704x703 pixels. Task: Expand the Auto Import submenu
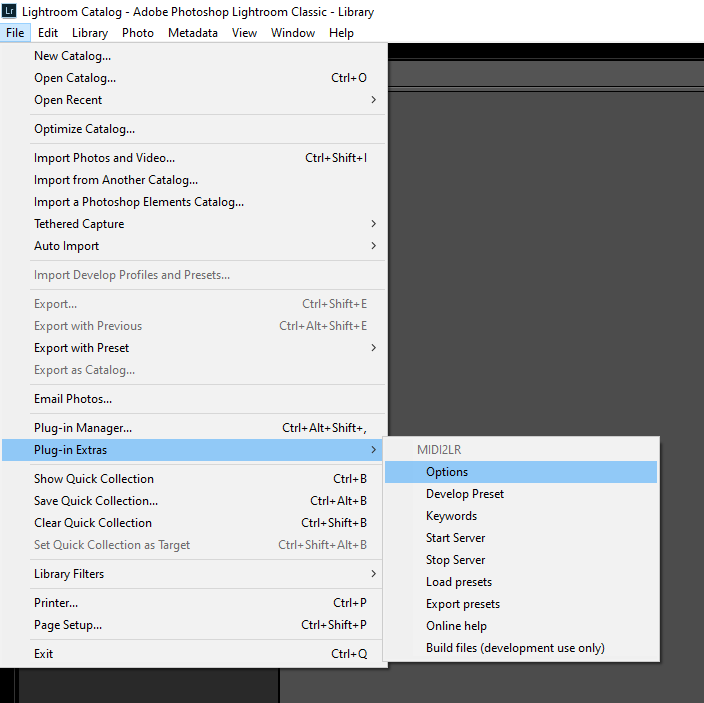point(194,246)
